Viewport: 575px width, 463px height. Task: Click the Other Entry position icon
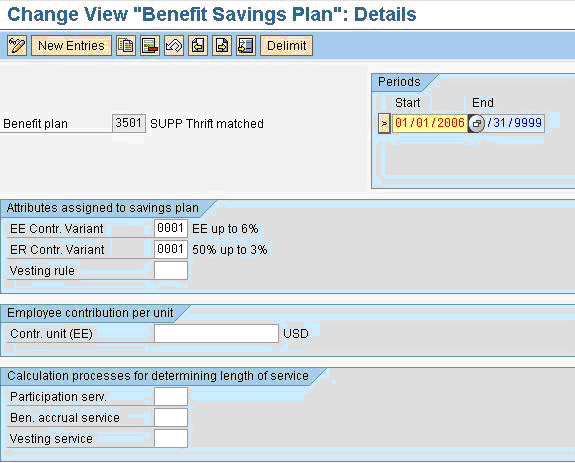pos(246,46)
